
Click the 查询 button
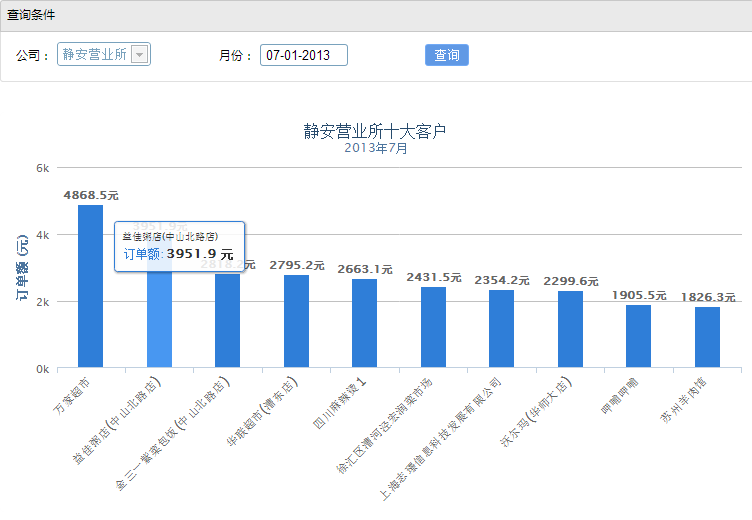point(446,55)
